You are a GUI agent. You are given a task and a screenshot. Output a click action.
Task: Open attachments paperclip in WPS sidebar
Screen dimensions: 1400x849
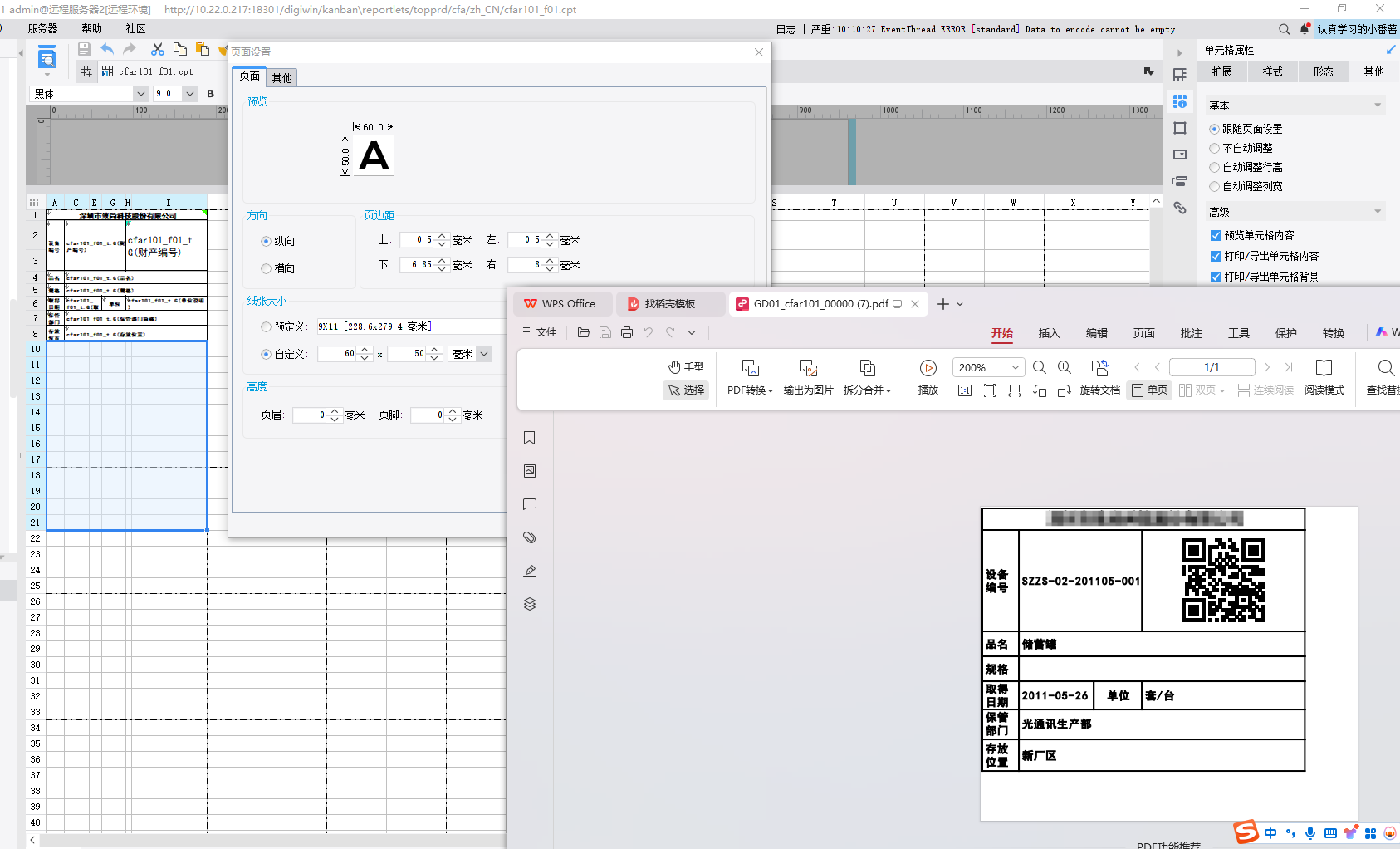[x=530, y=537]
